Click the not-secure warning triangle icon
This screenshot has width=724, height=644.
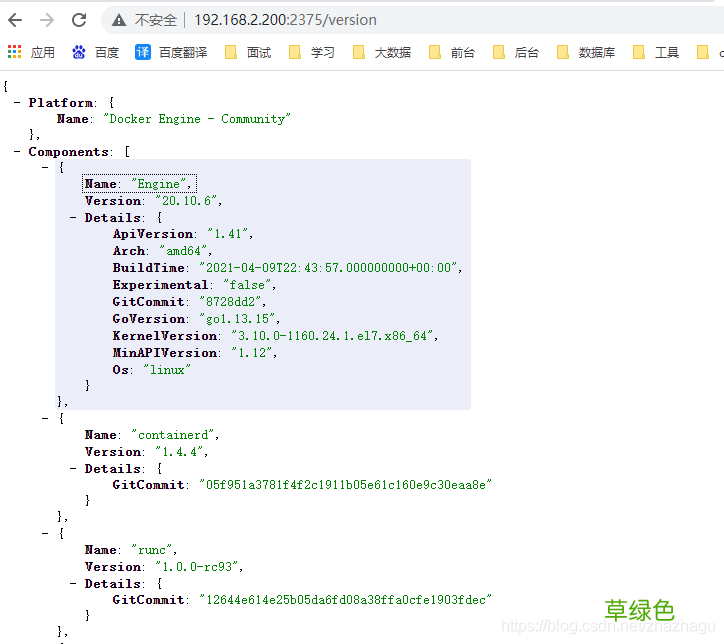coord(119,20)
